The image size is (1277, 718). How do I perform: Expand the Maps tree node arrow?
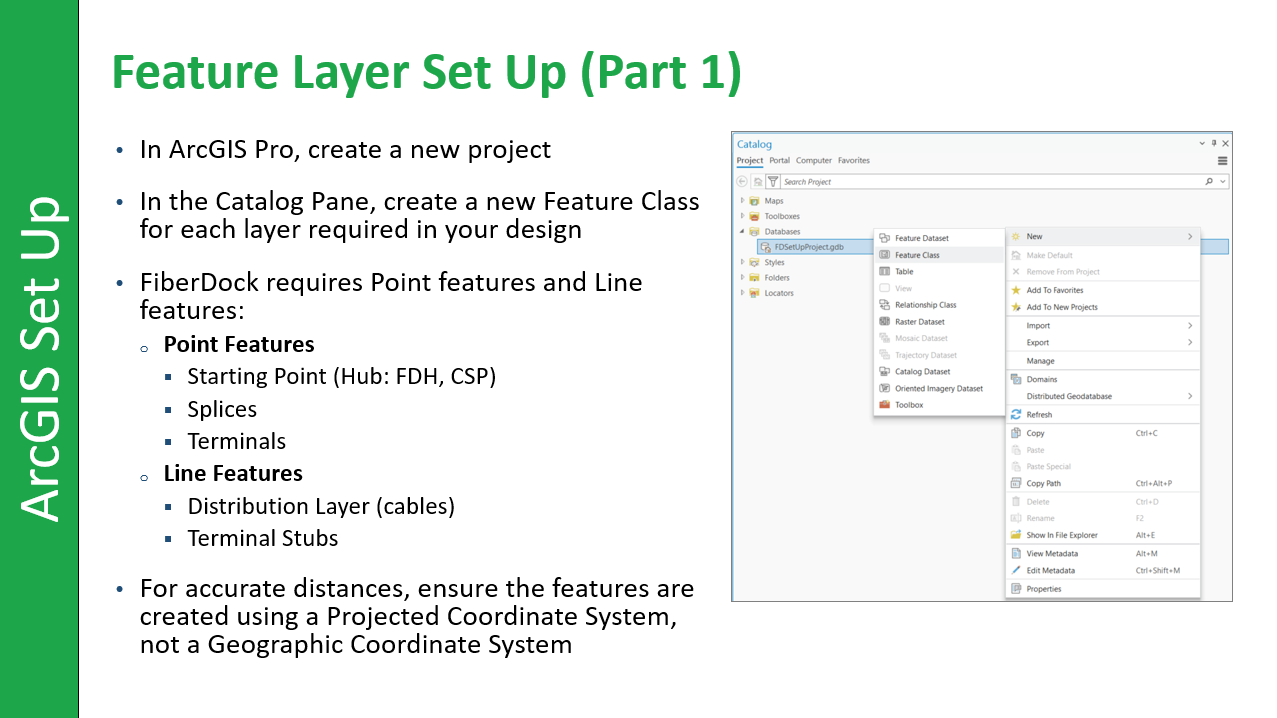742,201
